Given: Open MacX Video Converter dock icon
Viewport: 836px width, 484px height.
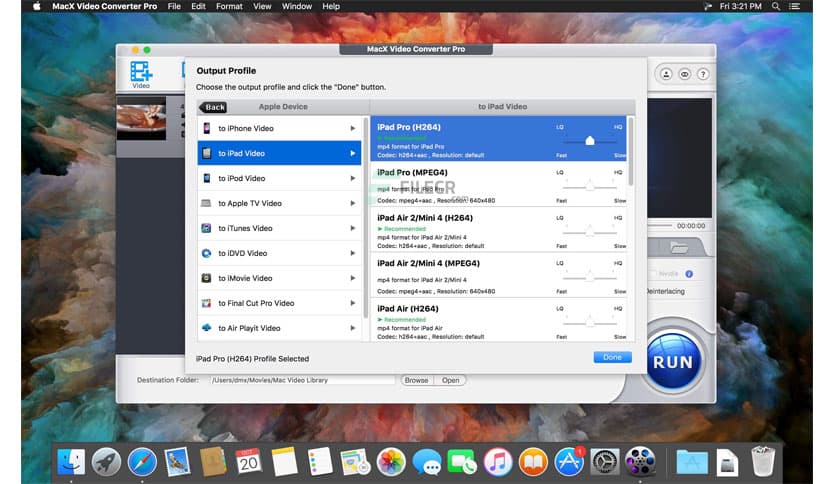Looking at the screenshot, I should point(640,462).
